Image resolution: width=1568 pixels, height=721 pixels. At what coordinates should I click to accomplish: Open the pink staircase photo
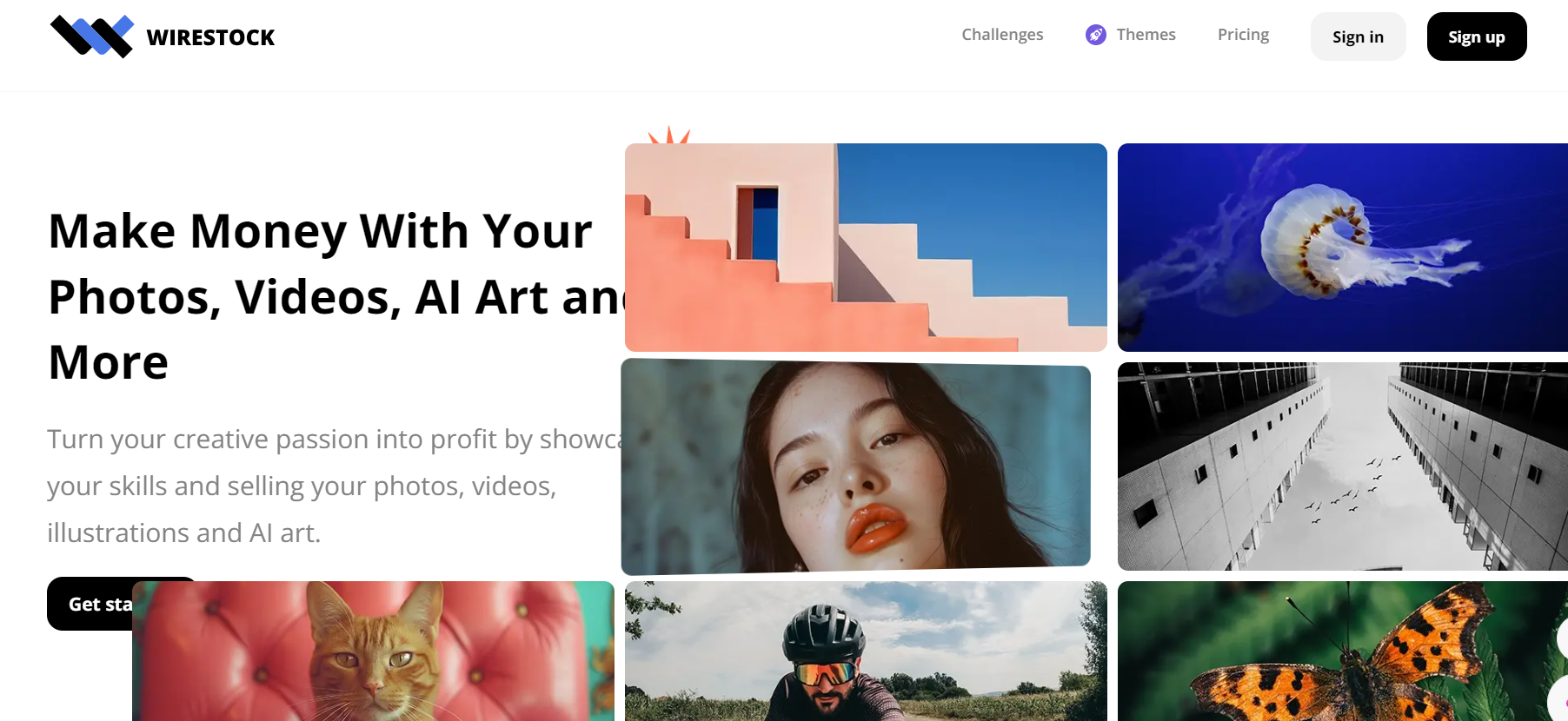866,248
